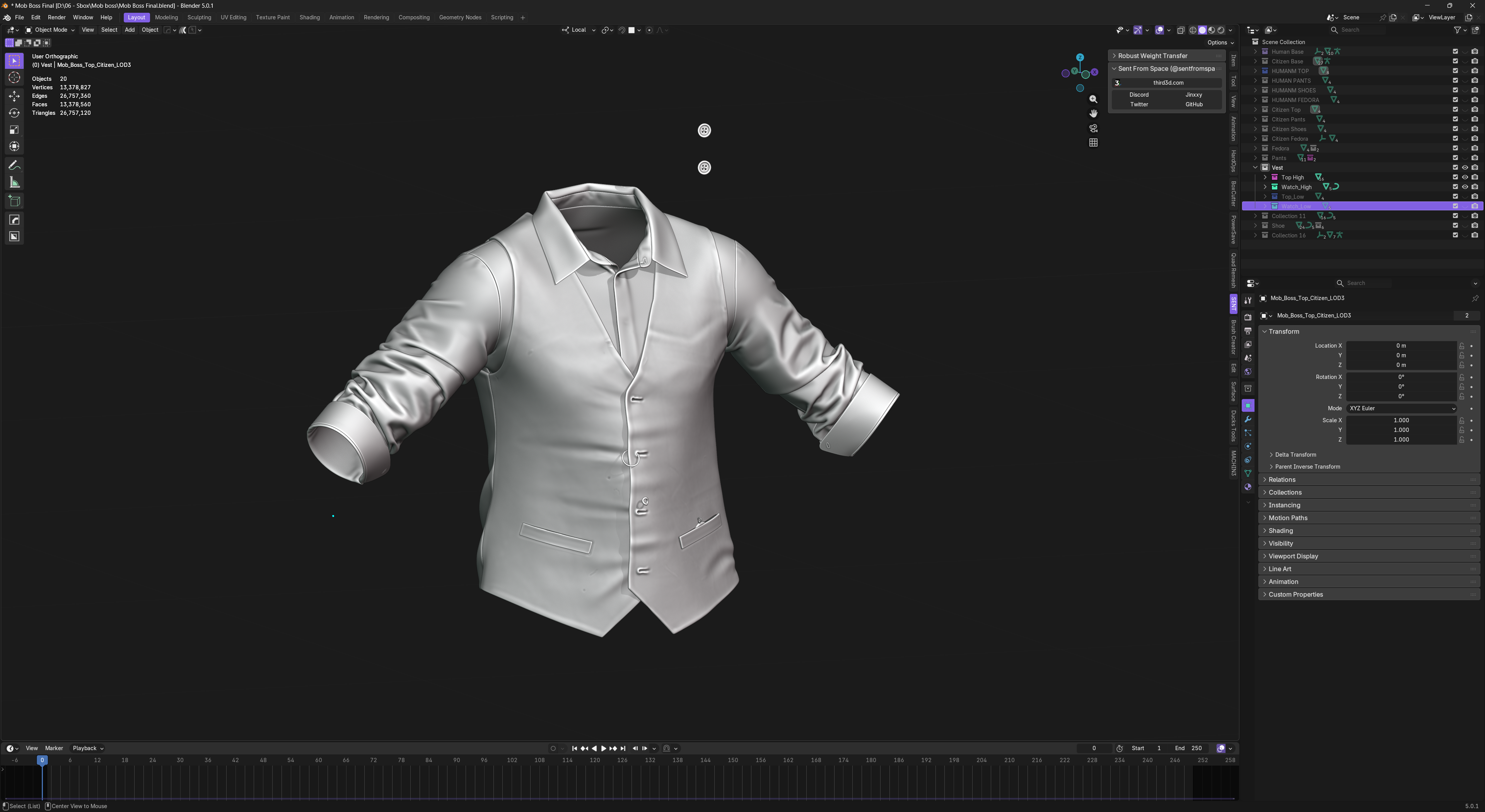Viewport: 1485px width, 812px height.
Task: Select the Move tool in the toolbar
Action: 14,96
